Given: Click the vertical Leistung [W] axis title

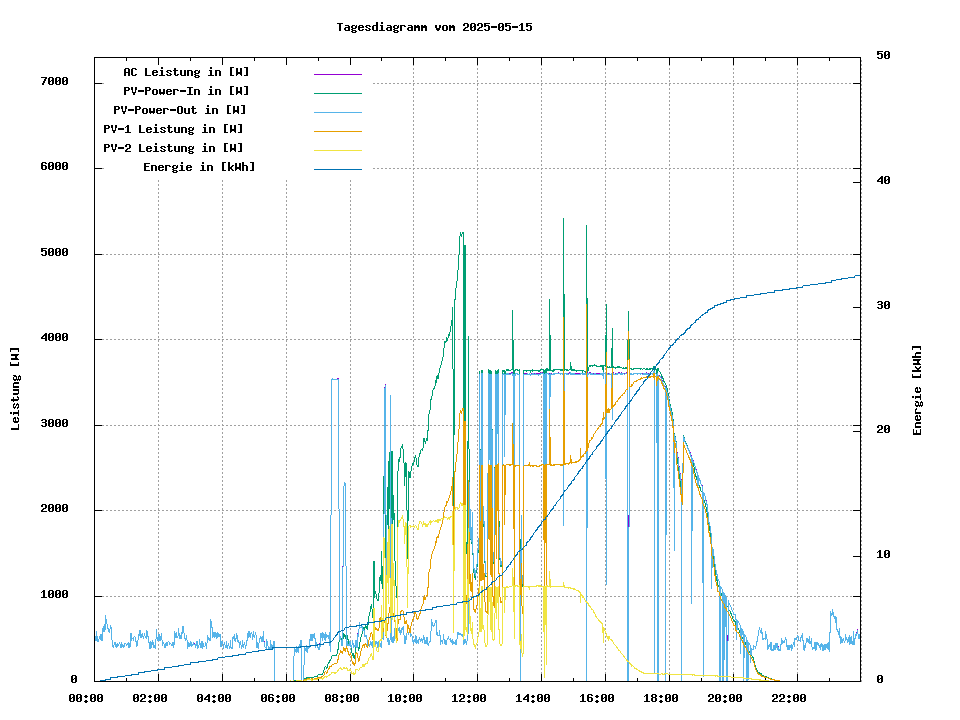Looking at the screenshot, I should pyautogui.click(x=16, y=389).
